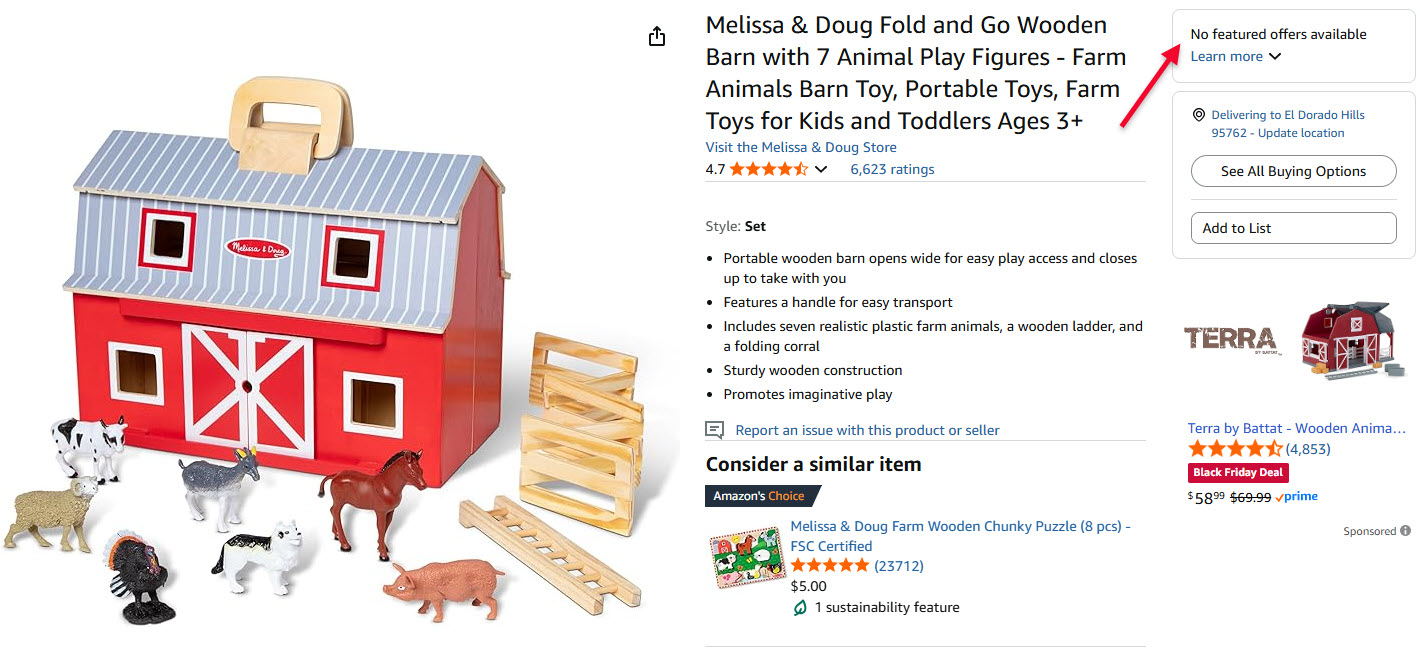This screenshot has width=1420, height=662.
Task: Expand the rating breakdown chevron
Action: pos(821,170)
